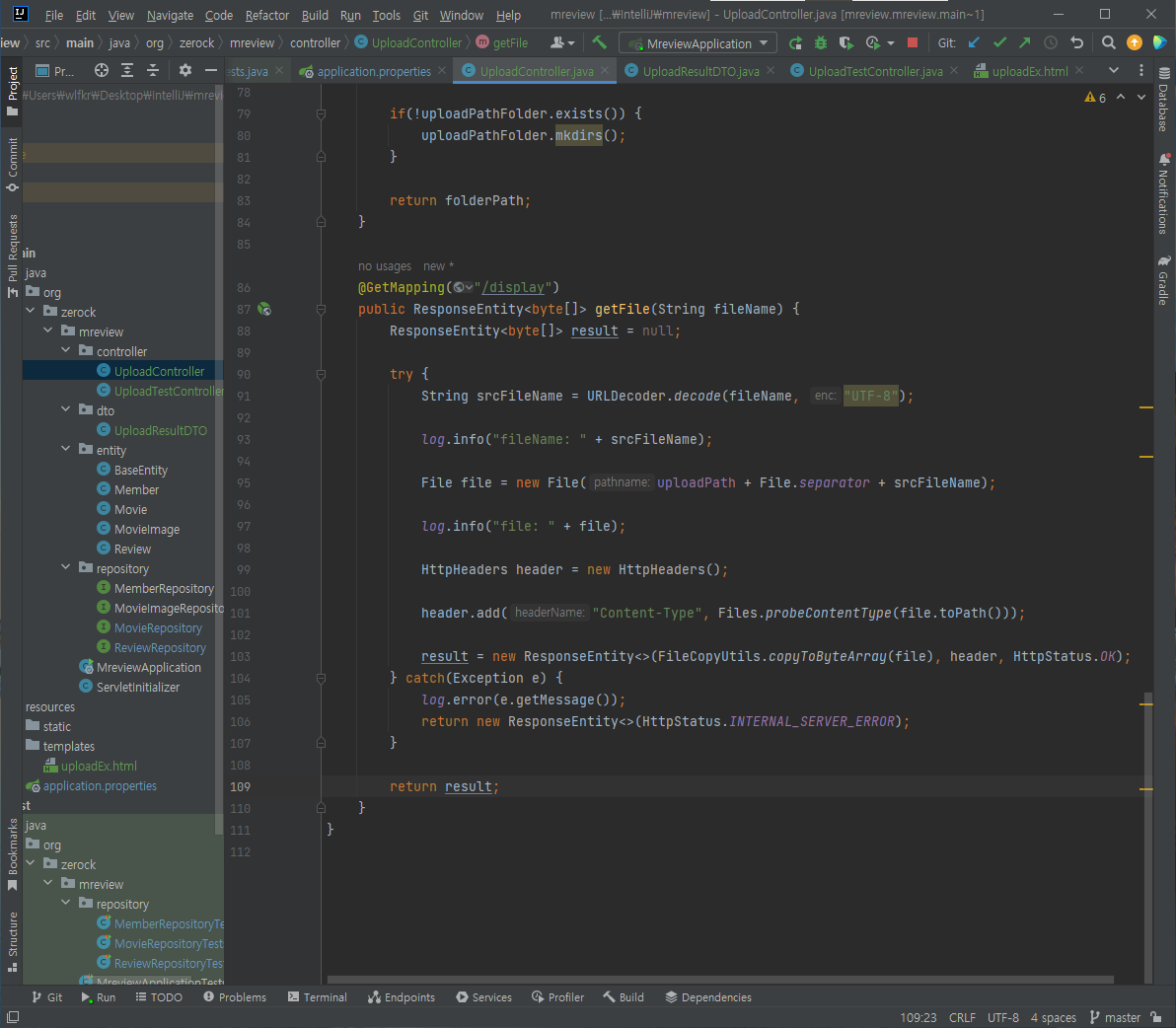Switch to uploadEx.html tab
This screenshot has width=1176, height=1028.
[x=1030, y=71]
